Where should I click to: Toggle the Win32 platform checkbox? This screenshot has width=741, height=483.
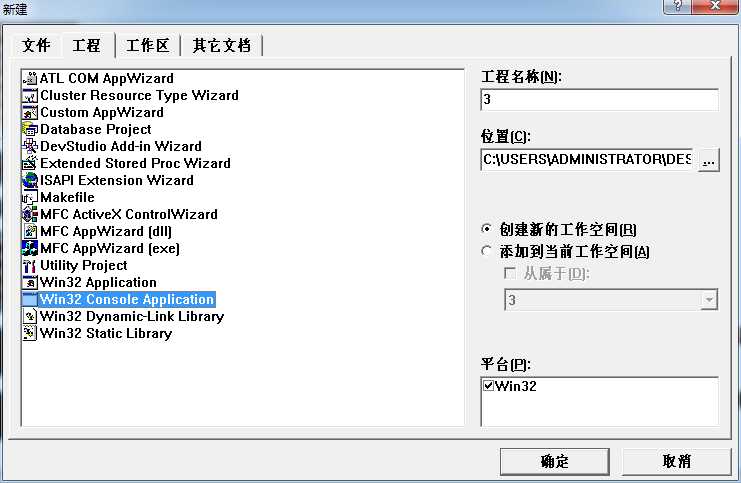tap(488, 386)
